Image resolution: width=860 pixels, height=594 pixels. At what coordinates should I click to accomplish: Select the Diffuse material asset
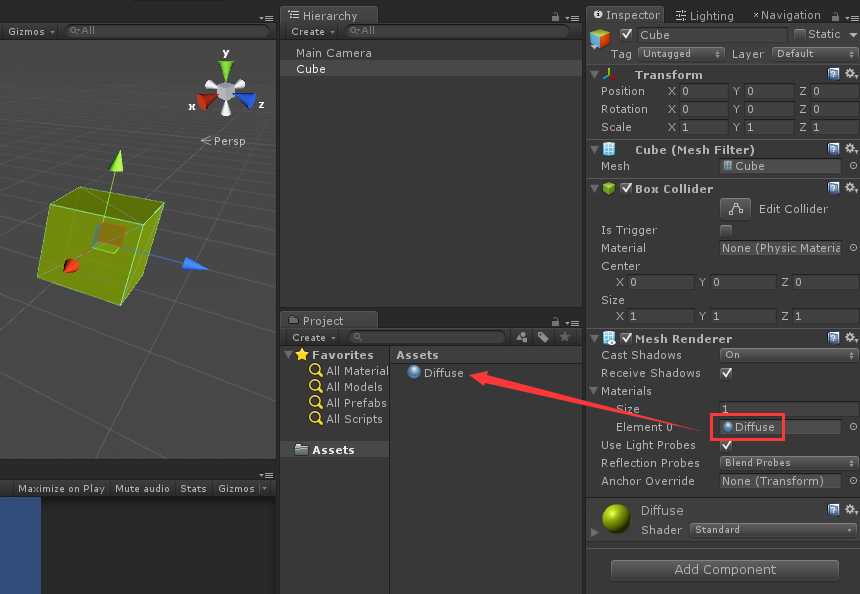(x=435, y=373)
